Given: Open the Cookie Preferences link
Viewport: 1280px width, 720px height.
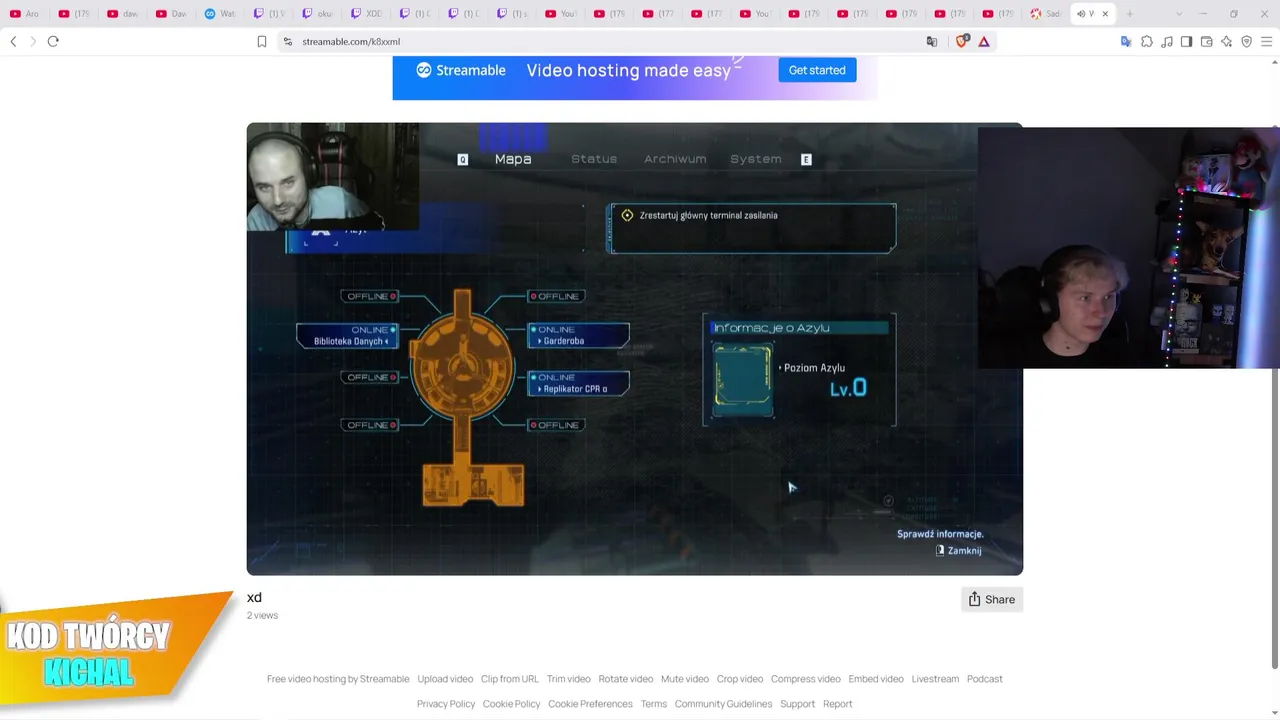Looking at the screenshot, I should pos(590,704).
